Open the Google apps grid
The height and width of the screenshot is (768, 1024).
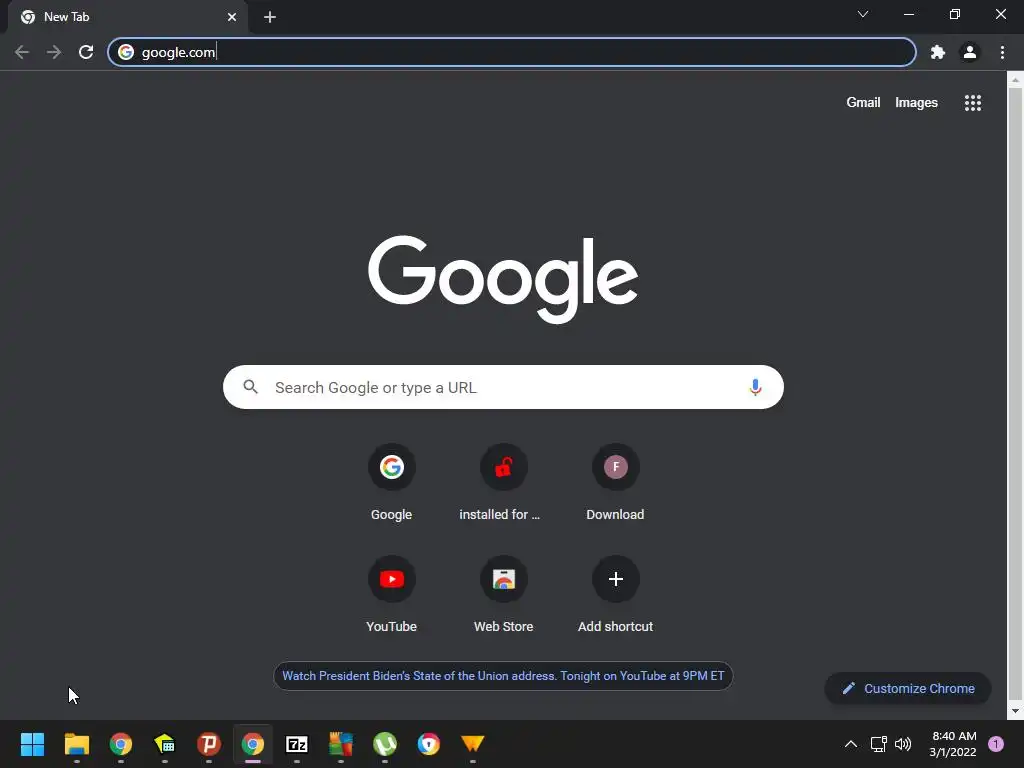pos(972,103)
